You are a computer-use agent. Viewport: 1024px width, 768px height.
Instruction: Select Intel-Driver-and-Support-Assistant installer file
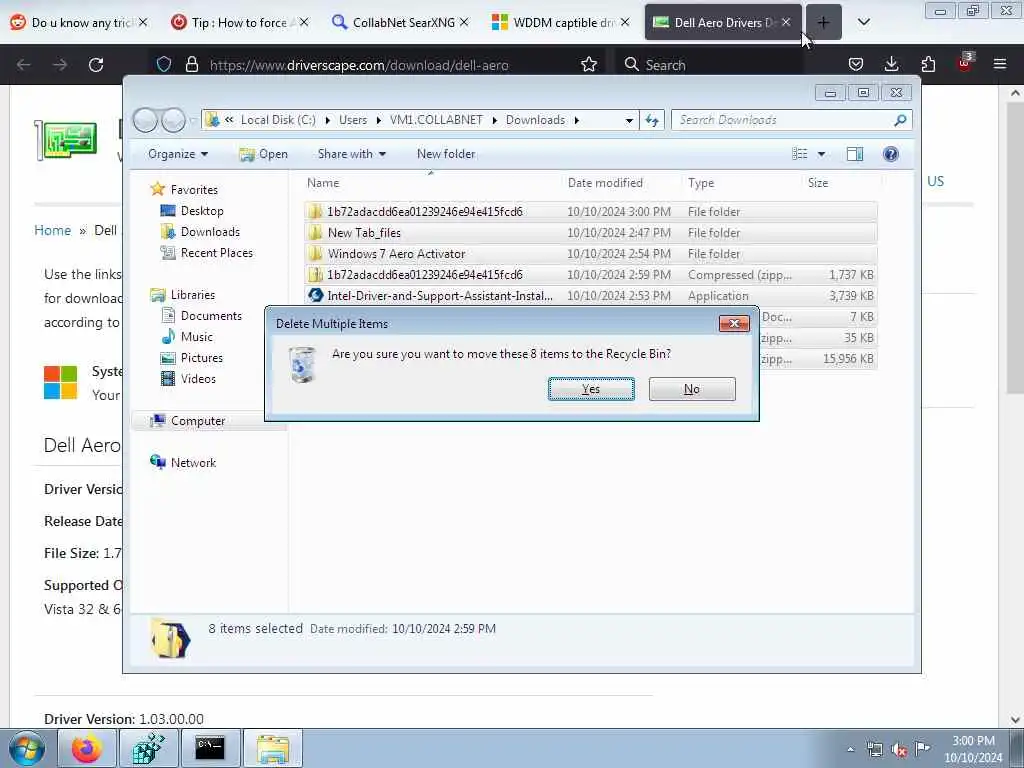tap(590, 296)
